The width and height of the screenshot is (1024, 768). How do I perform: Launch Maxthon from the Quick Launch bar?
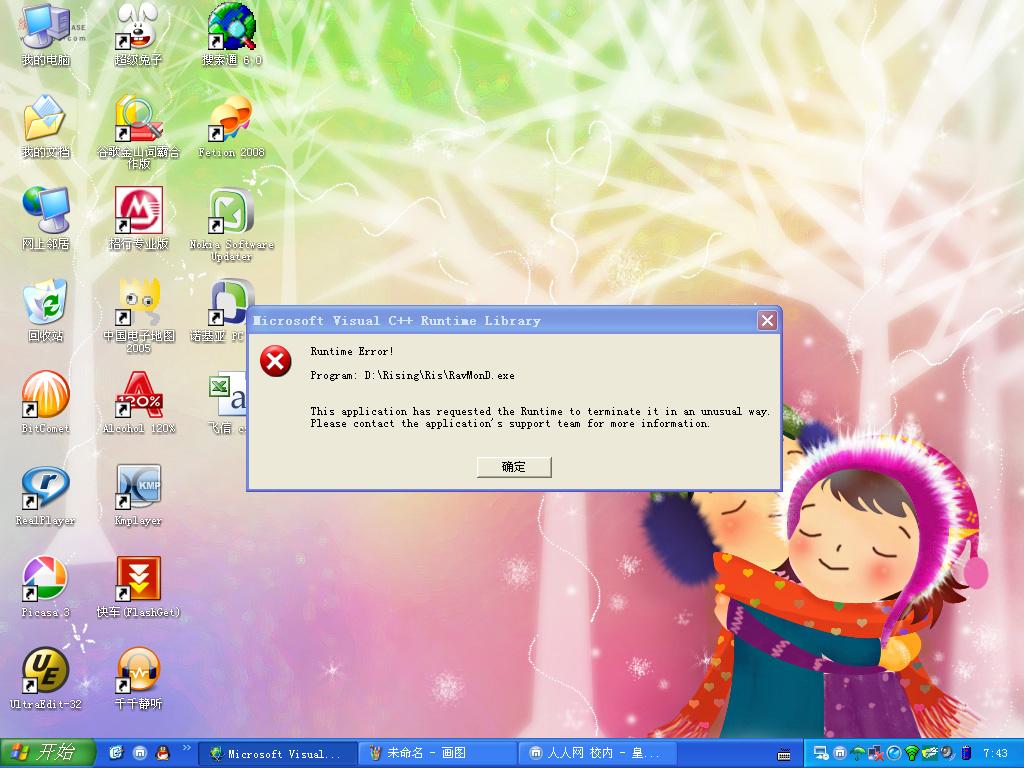[x=140, y=753]
